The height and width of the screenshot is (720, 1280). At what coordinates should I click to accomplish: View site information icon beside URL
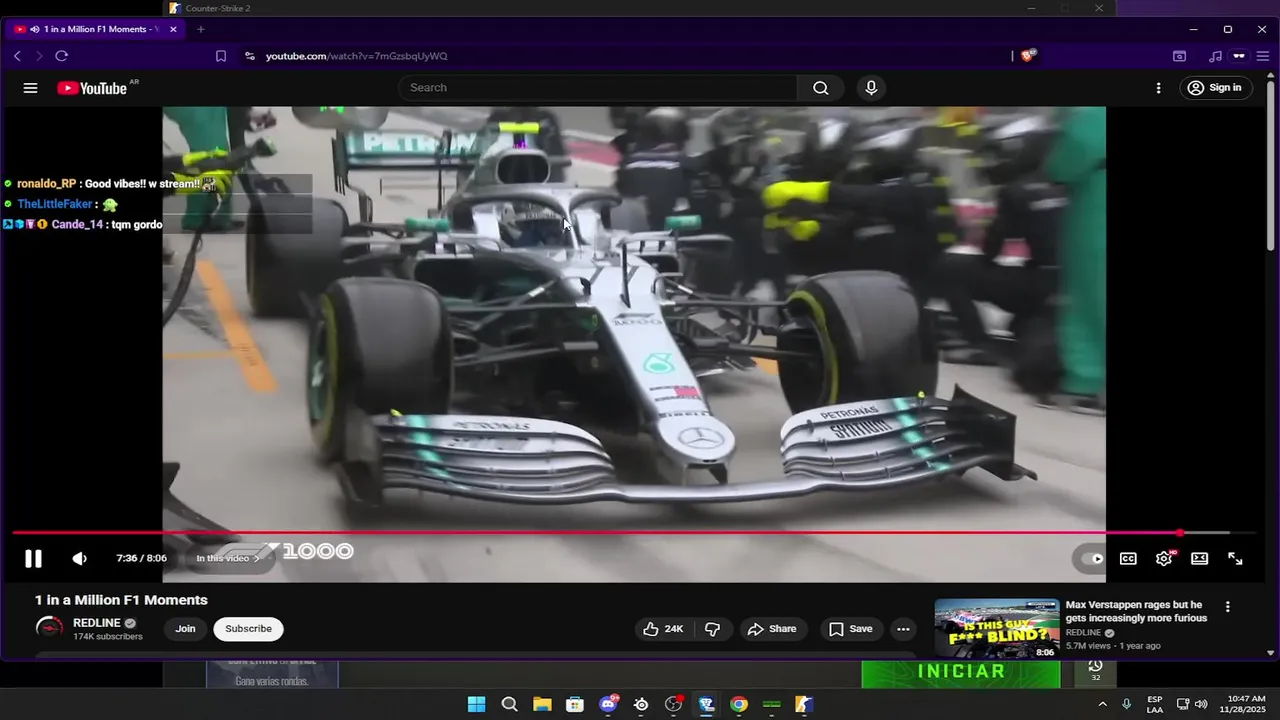(x=249, y=56)
